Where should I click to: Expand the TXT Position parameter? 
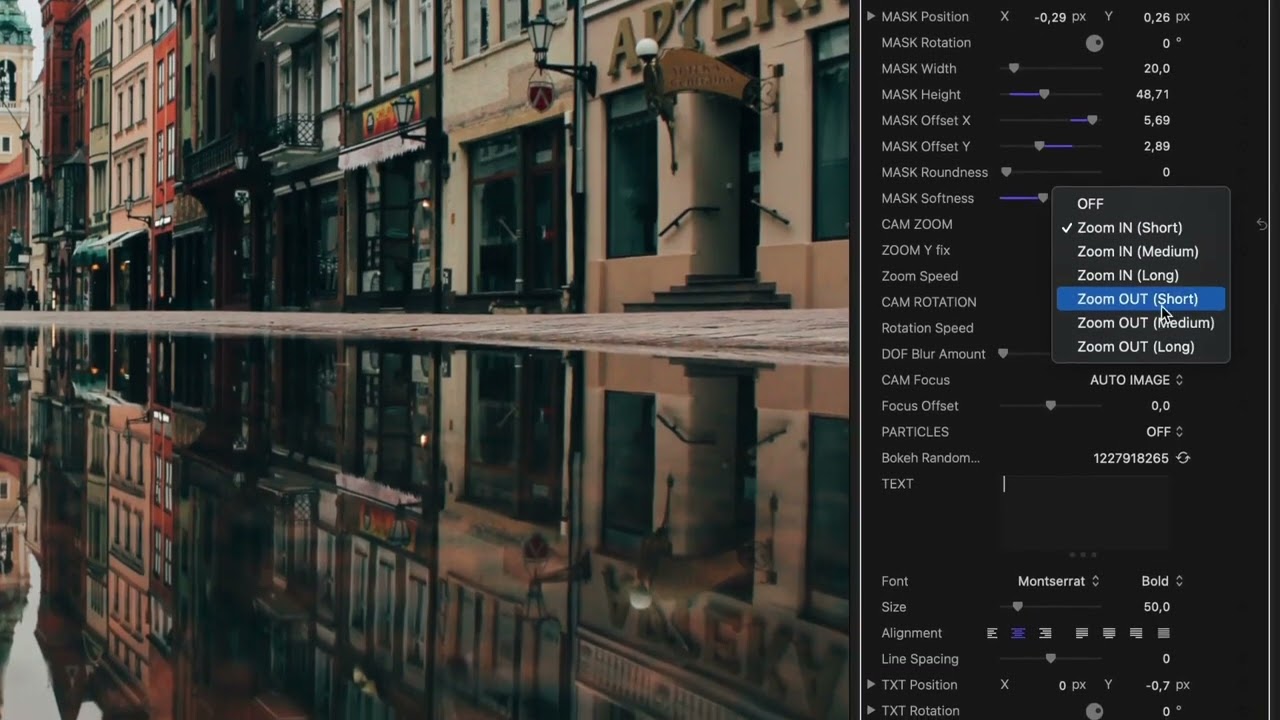(x=871, y=685)
